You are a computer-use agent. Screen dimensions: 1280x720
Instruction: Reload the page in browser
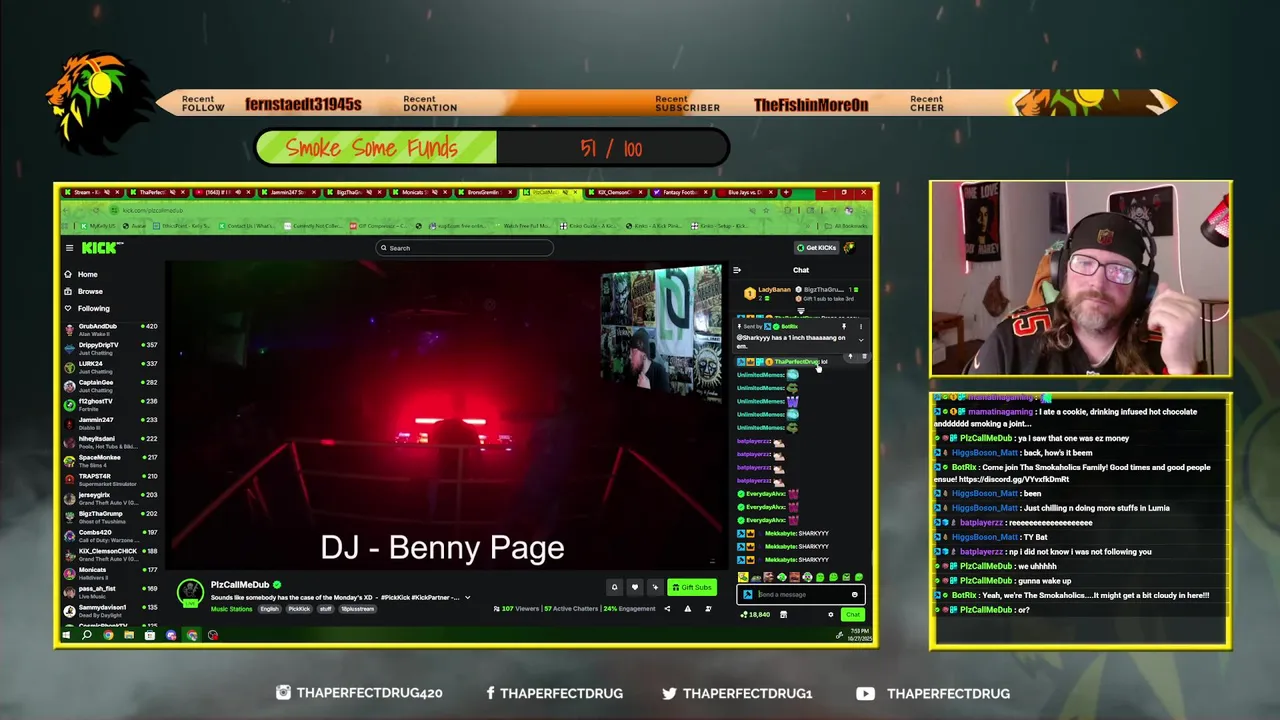coord(96,210)
